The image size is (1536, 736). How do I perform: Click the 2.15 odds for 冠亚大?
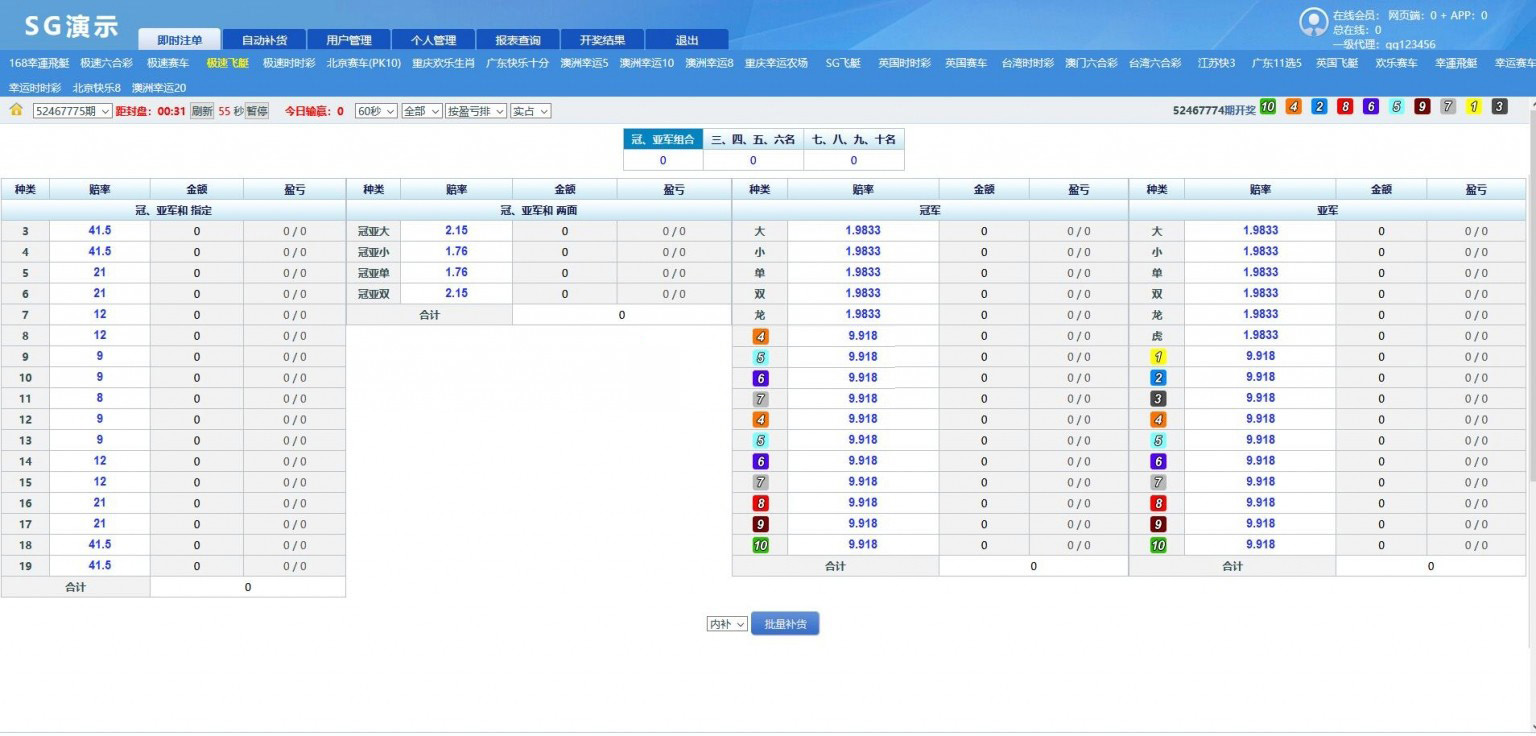coord(456,231)
